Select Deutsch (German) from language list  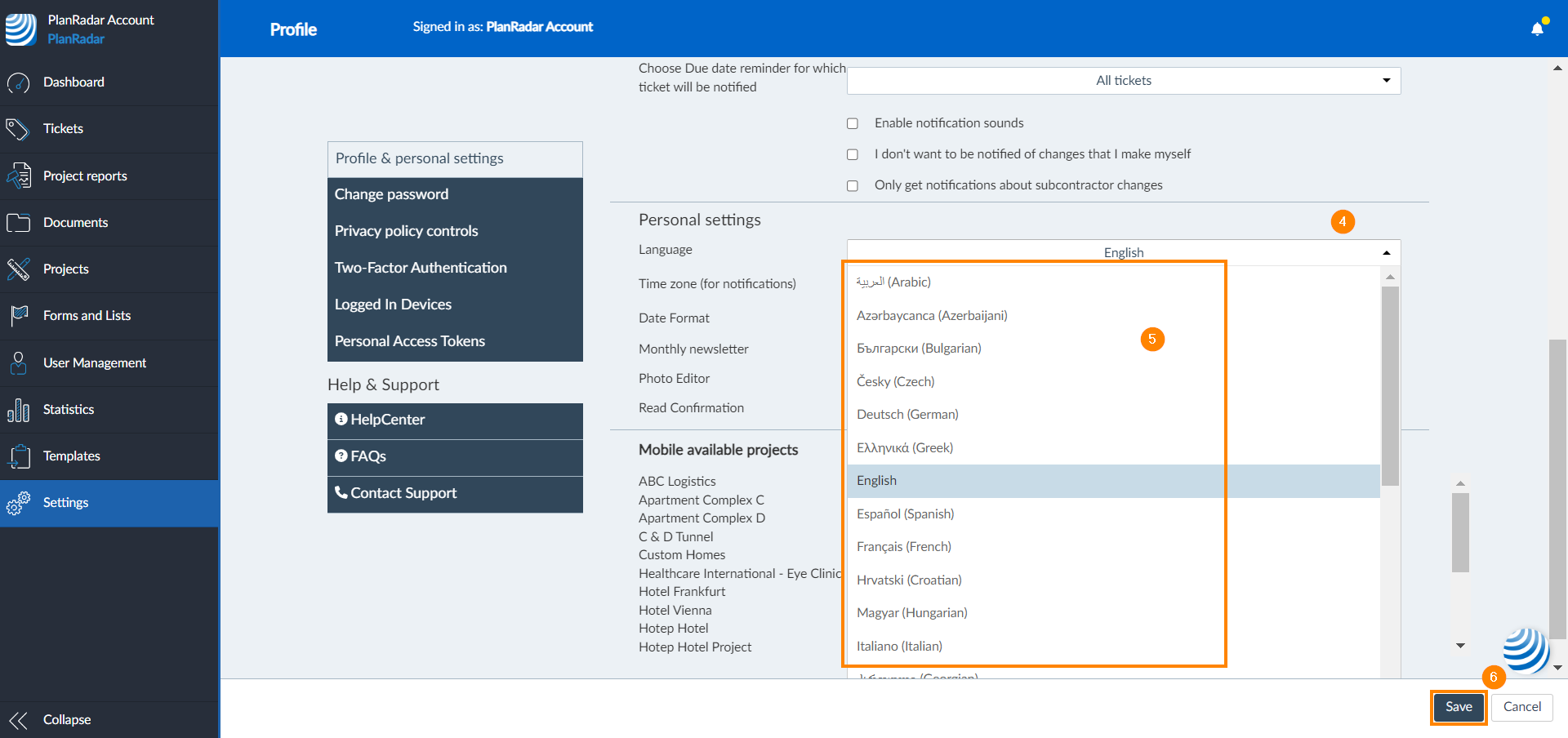click(x=907, y=415)
